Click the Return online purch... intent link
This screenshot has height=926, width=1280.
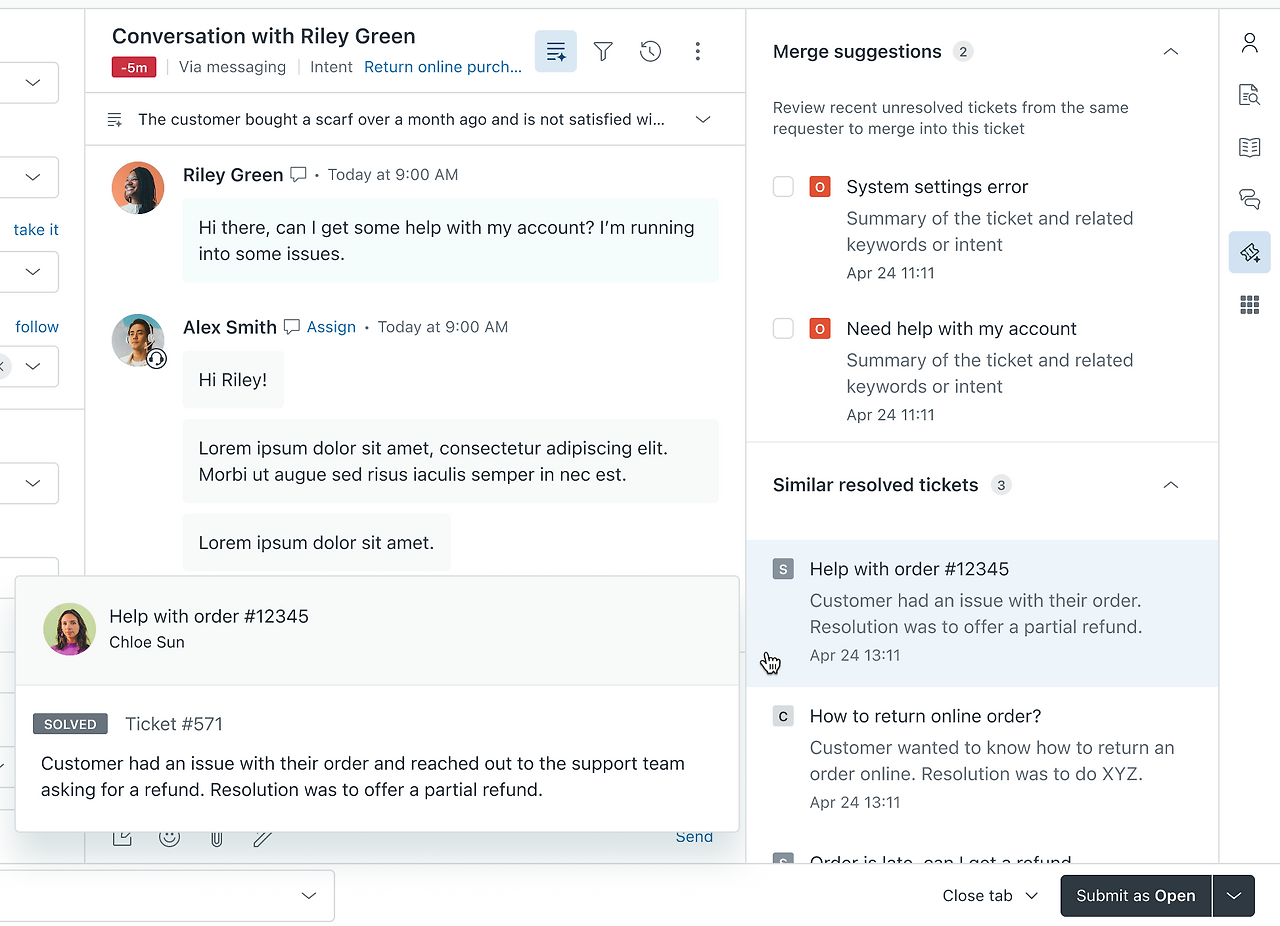click(x=443, y=67)
